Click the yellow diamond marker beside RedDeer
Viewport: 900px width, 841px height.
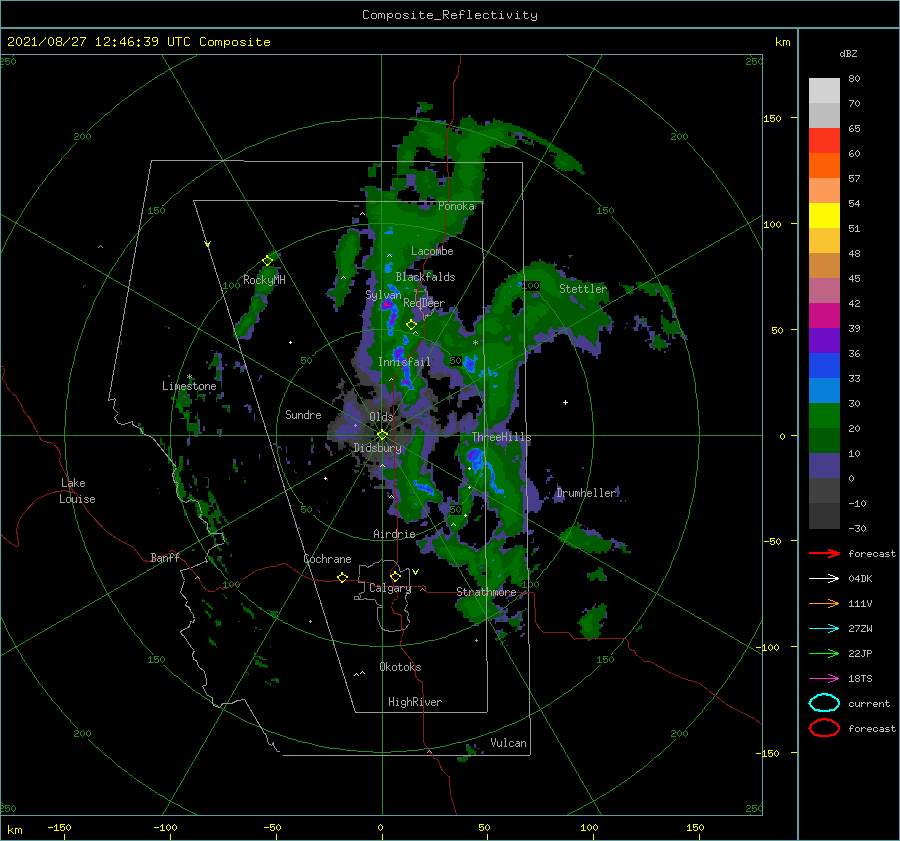click(x=411, y=325)
